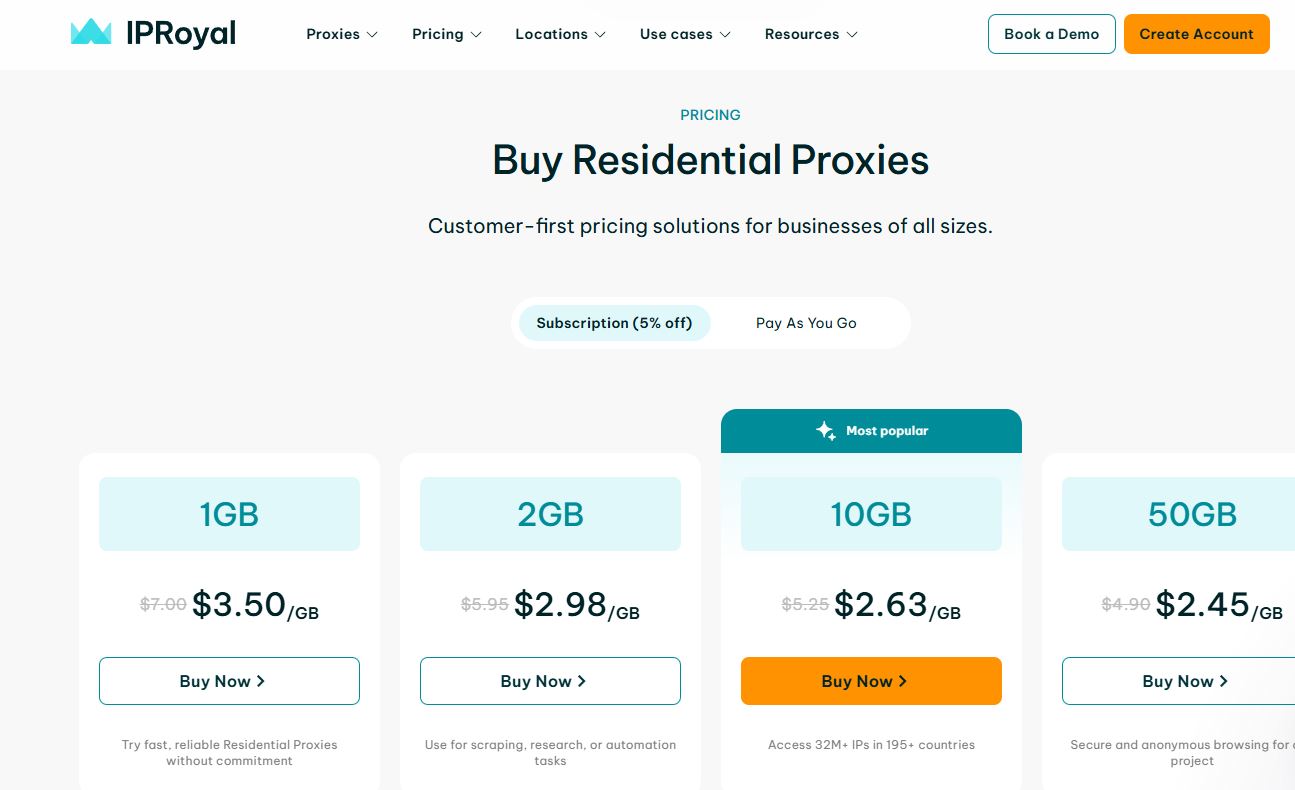This screenshot has width=1295, height=790.
Task: Click the Book a Demo button
Action: click(x=1052, y=34)
